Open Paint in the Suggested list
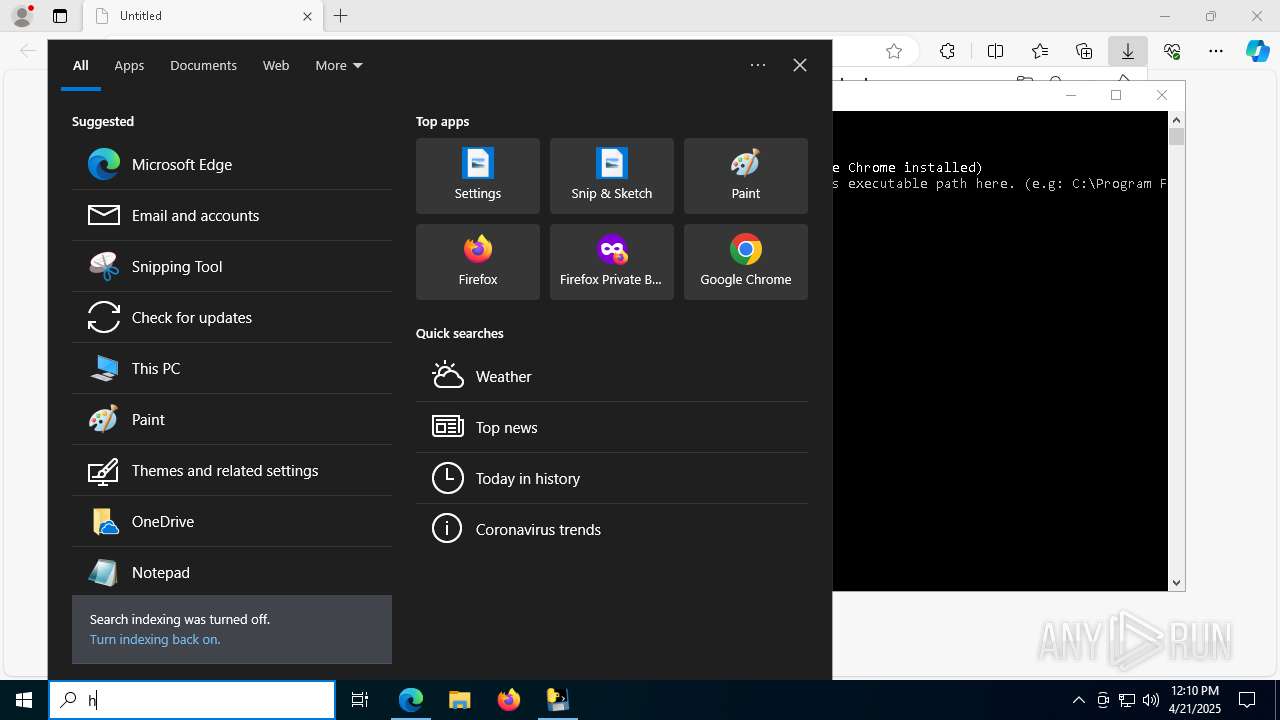The image size is (1280, 720). [232, 419]
